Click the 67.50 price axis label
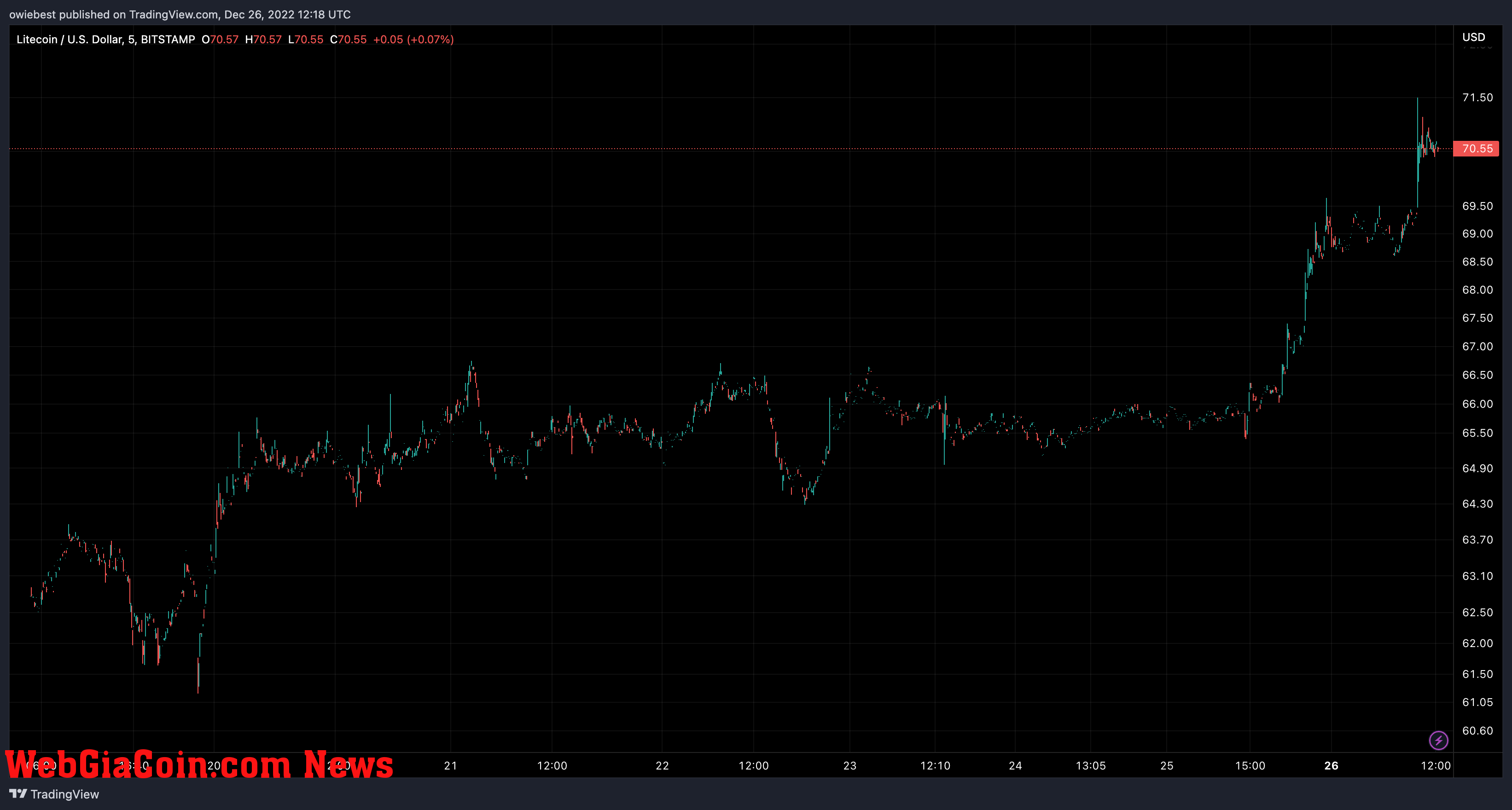The image size is (1512, 810). (x=1477, y=318)
